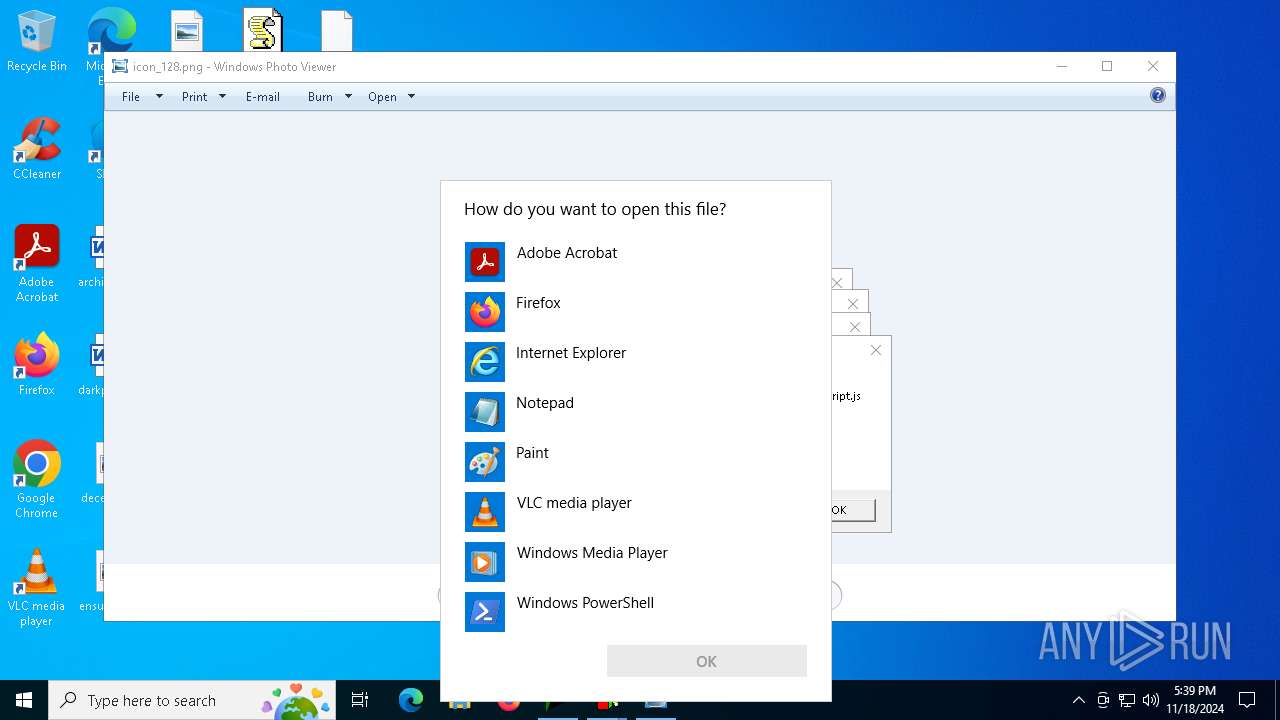Viewport: 1280px width, 720px height.
Task: Minimize the Windows Photo Viewer window
Action: click(x=1061, y=66)
